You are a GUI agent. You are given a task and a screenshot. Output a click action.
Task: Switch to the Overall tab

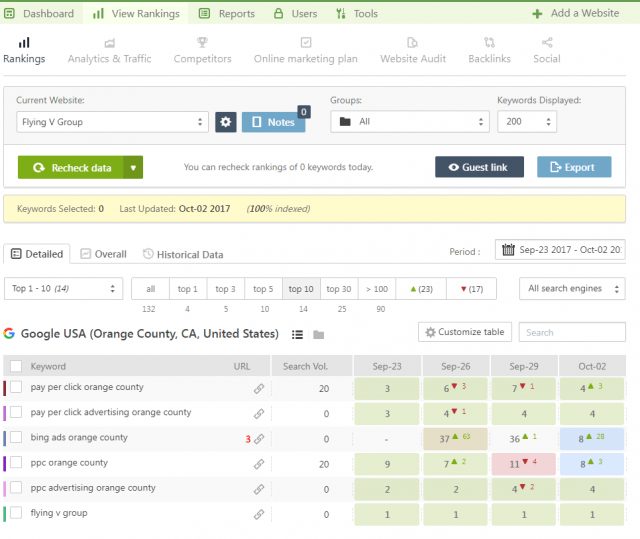coord(103,254)
